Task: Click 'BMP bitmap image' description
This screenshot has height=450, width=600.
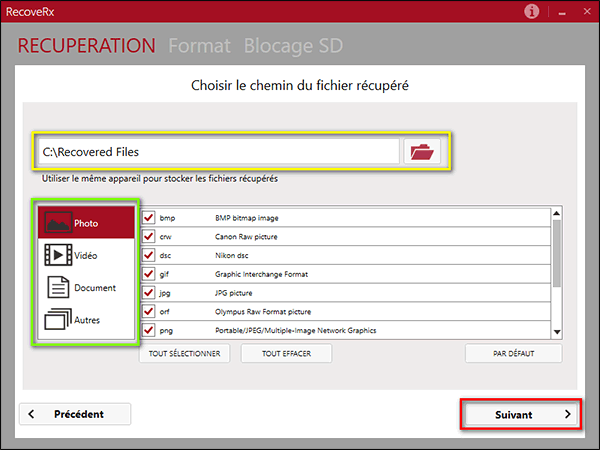Action: [x=246, y=218]
